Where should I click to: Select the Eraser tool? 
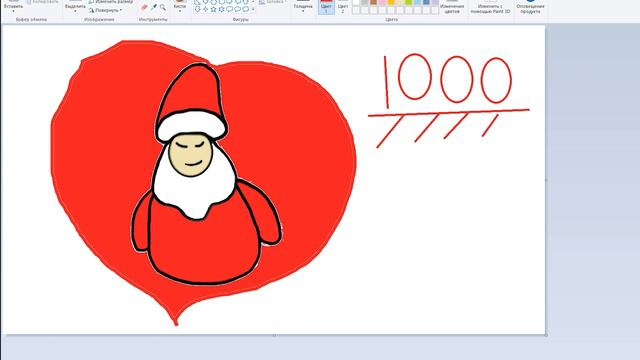coord(144,7)
